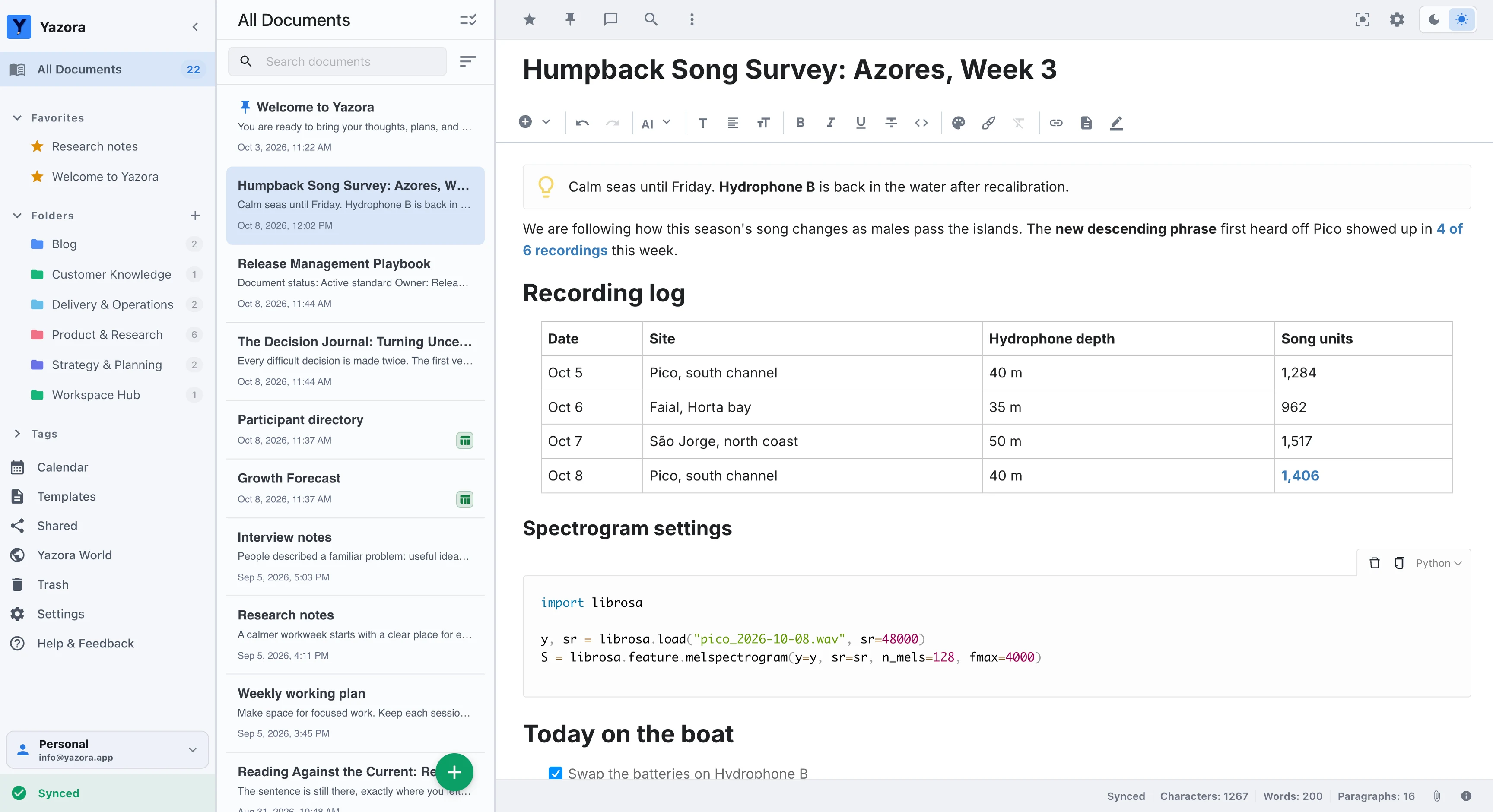The width and height of the screenshot is (1493, 812).
Task: Apply italic formatting
Action: [x=830, y=123]
